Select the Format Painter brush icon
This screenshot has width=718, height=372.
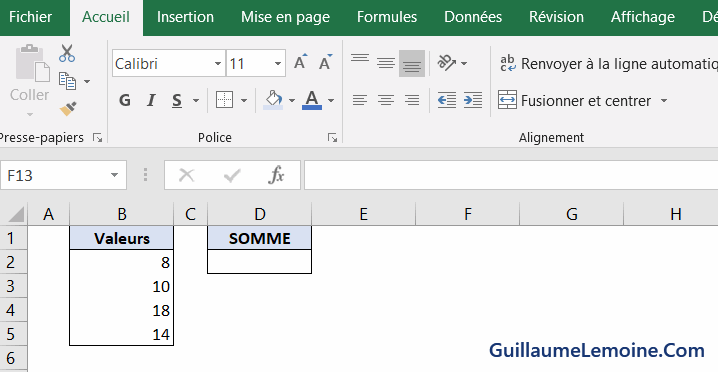pos(68,109)
